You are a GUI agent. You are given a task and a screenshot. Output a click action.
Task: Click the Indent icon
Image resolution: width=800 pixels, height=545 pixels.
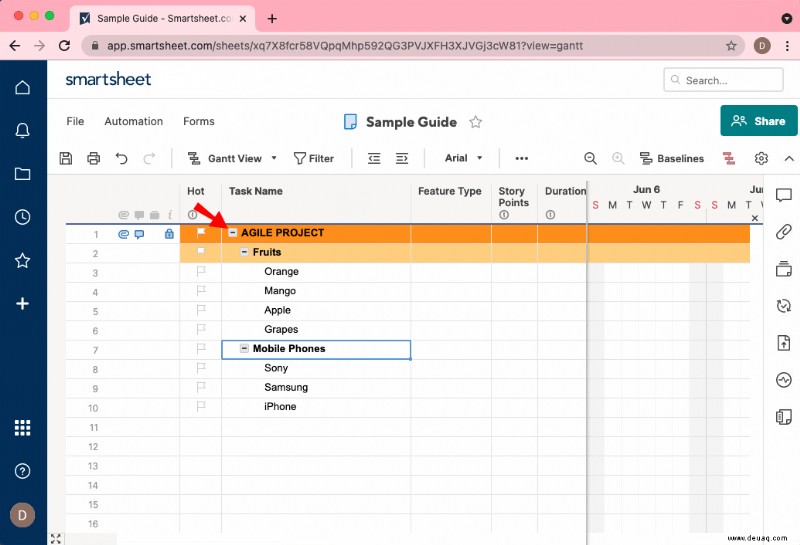402,158
